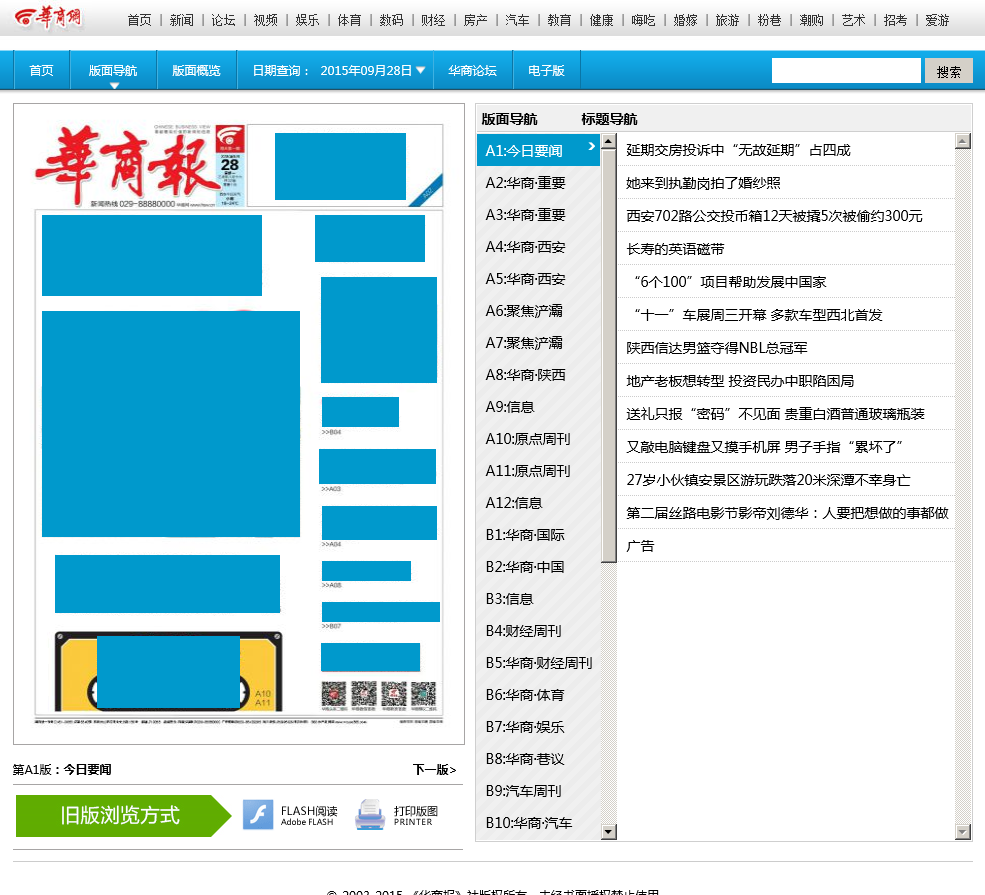Open the 广告 entry in title list
This screenshot has width=985, height=895.
[x=640, y=546]
